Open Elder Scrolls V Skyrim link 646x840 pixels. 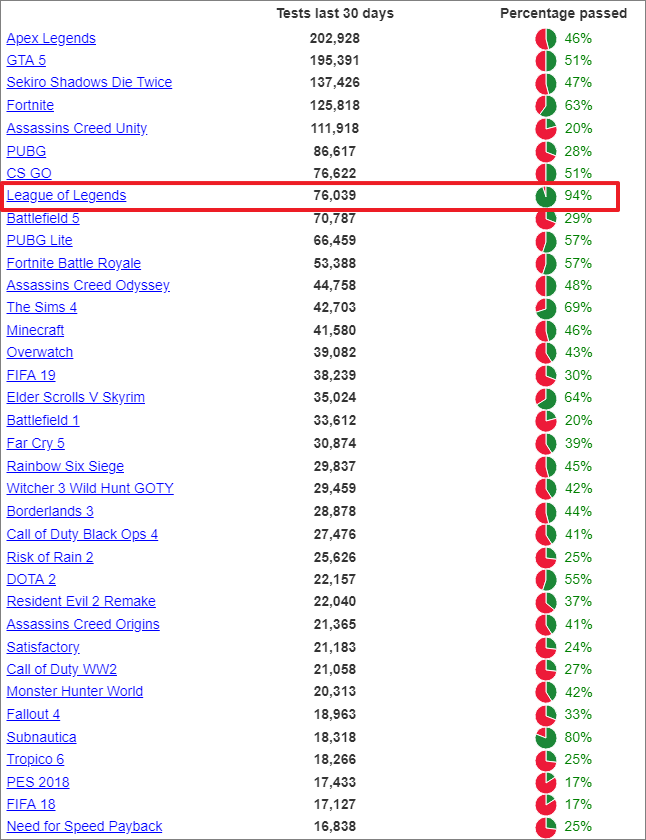[76, 398]
